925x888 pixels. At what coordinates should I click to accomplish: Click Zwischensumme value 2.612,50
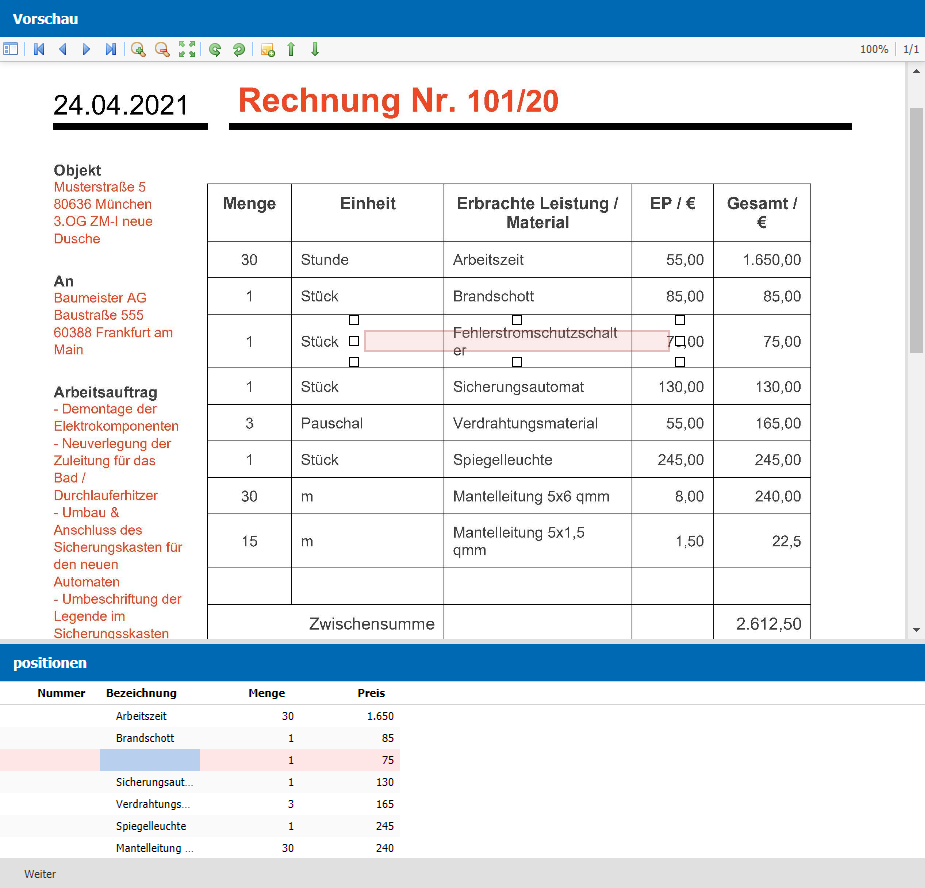click(x=769, y=624)
